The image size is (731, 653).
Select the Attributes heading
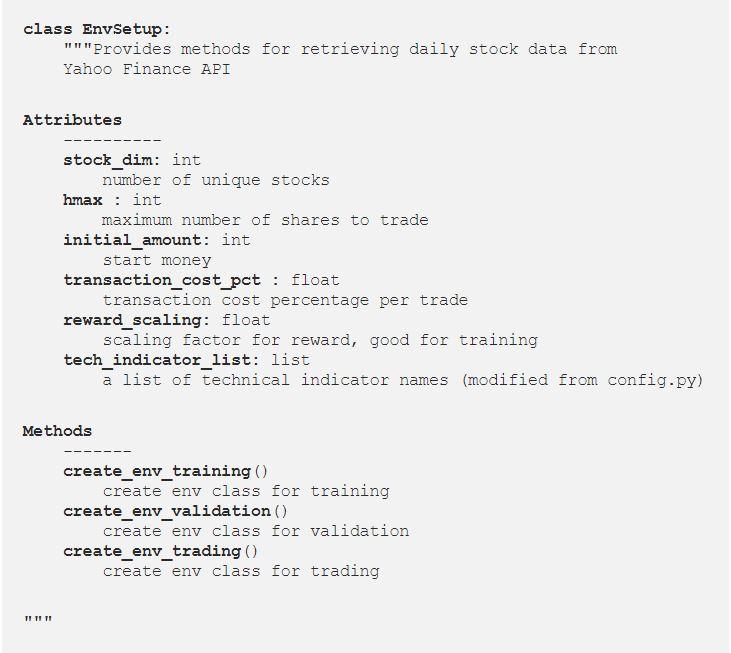pos(72,120)
